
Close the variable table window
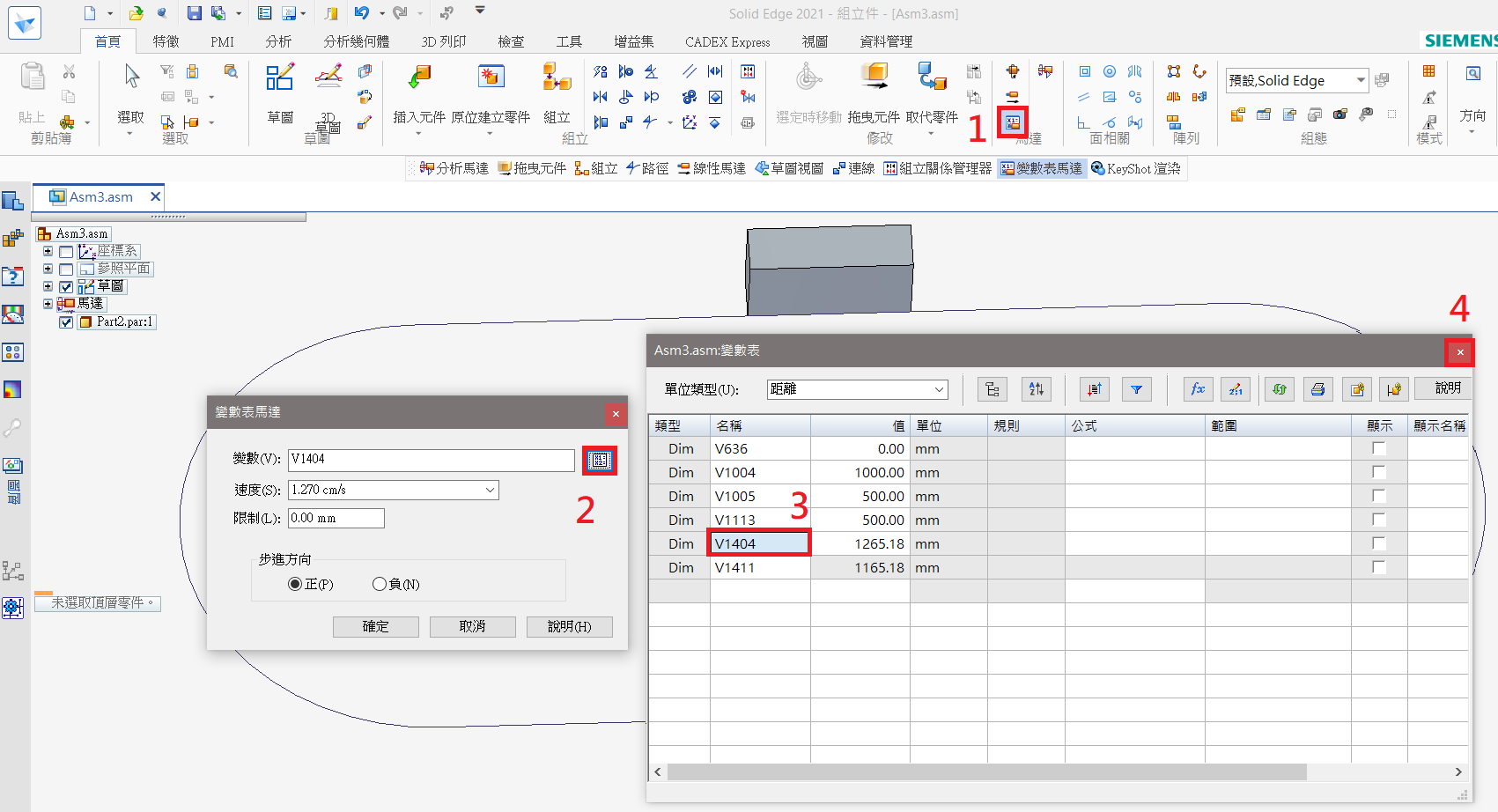tap(1459, 352)
